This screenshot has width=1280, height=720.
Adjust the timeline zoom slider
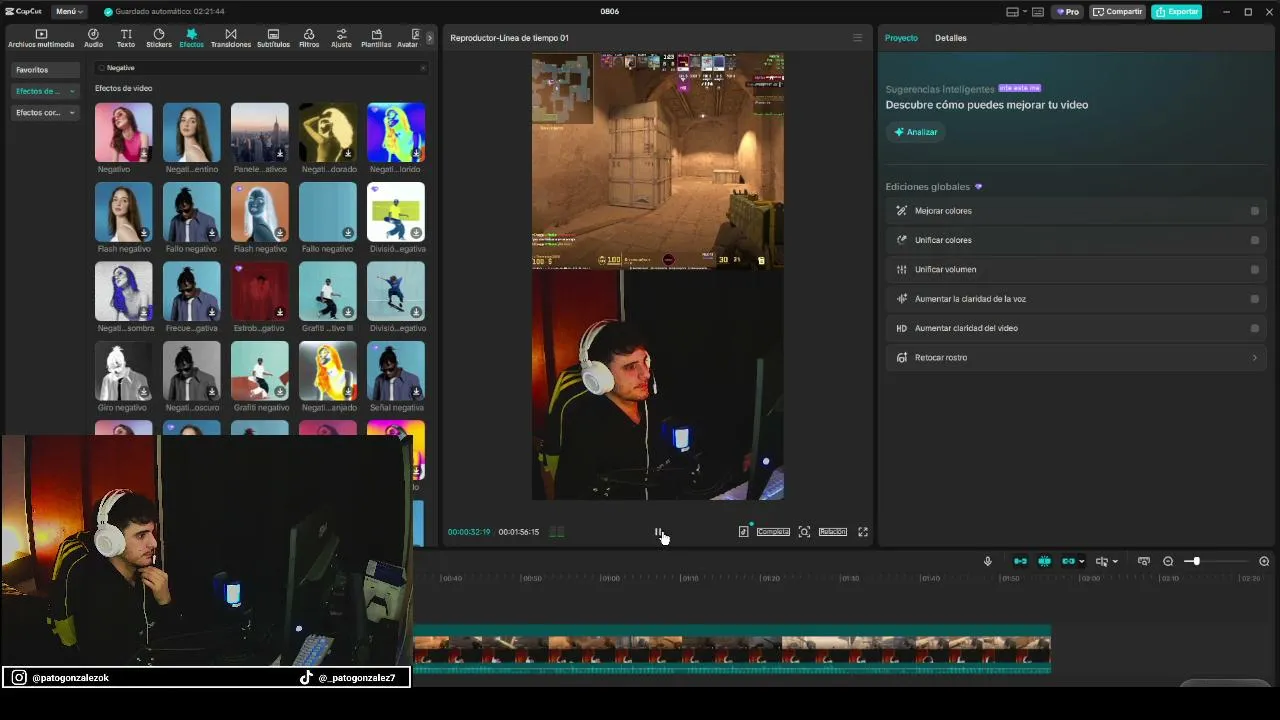1195,561
